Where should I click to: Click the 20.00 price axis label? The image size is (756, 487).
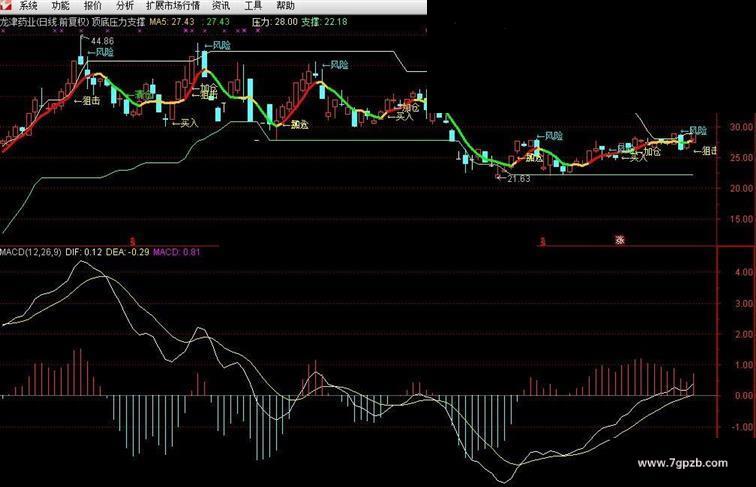coord(742,189)
